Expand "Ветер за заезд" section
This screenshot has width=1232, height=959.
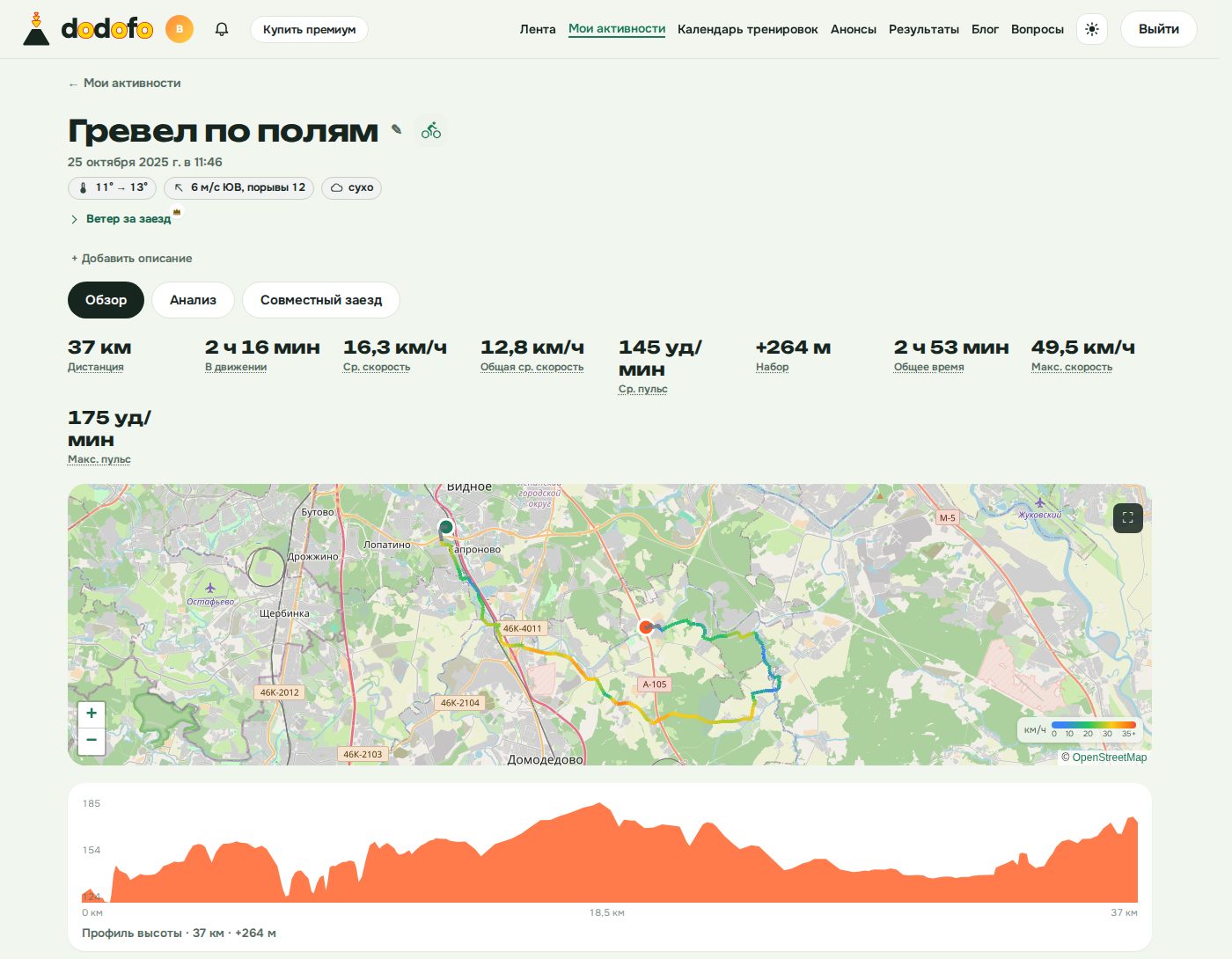point(121,219)
